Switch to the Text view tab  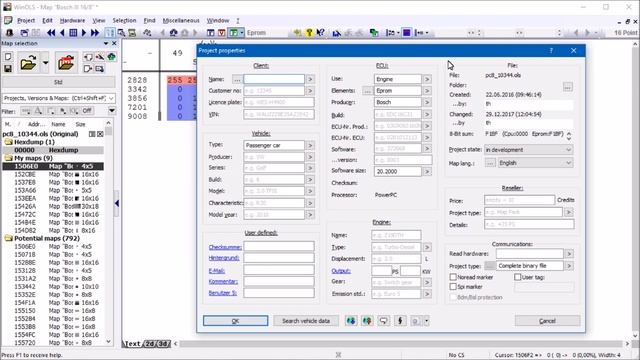coord(133,344)
